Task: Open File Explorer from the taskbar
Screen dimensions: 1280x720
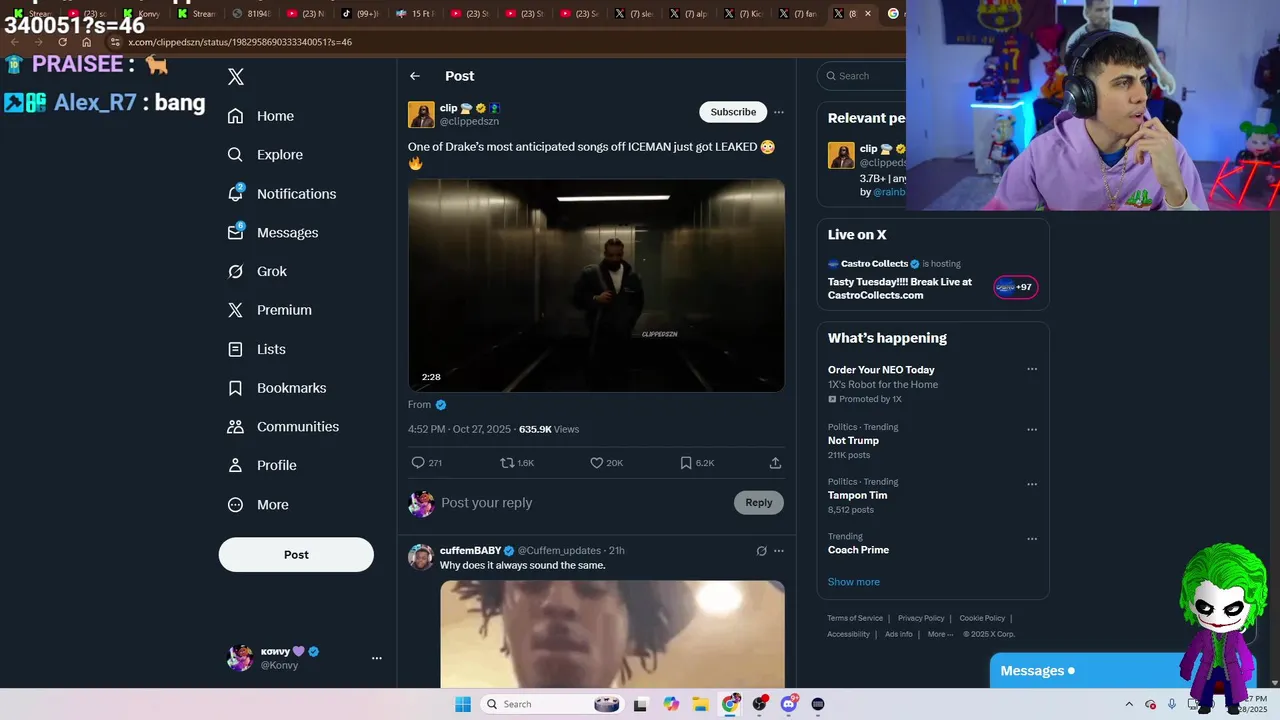Action: (x=701, y=704)
